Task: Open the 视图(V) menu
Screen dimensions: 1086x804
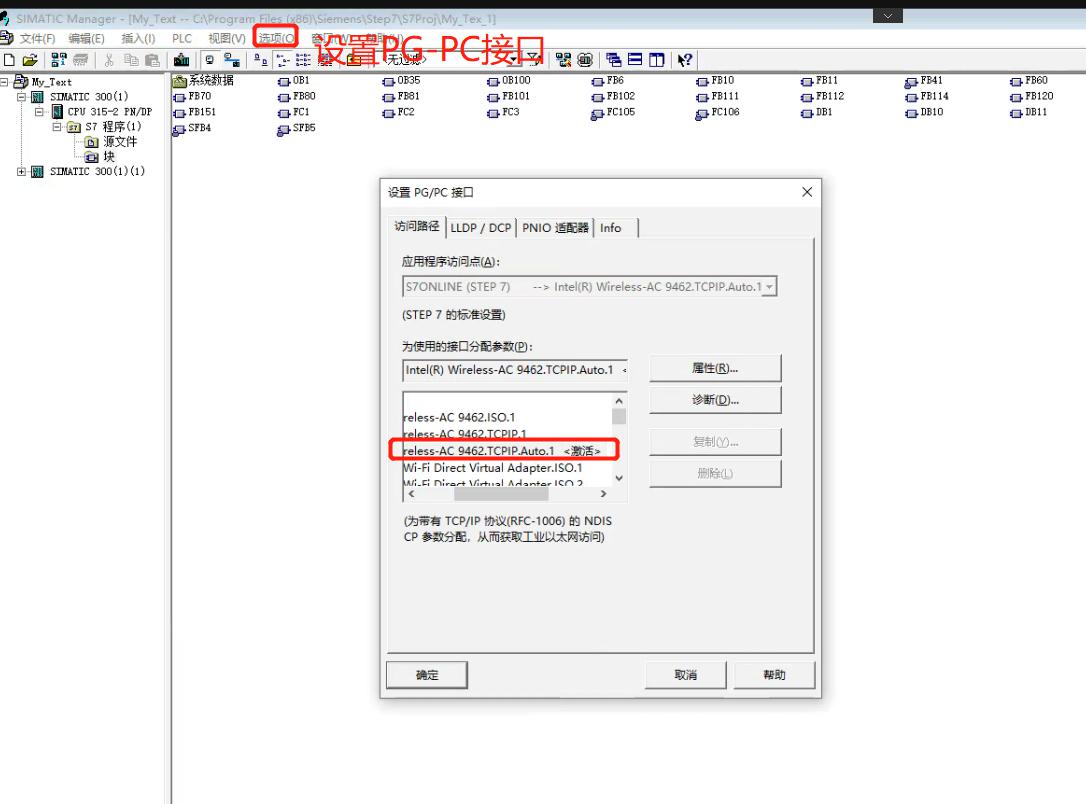Action: point(227,38)
